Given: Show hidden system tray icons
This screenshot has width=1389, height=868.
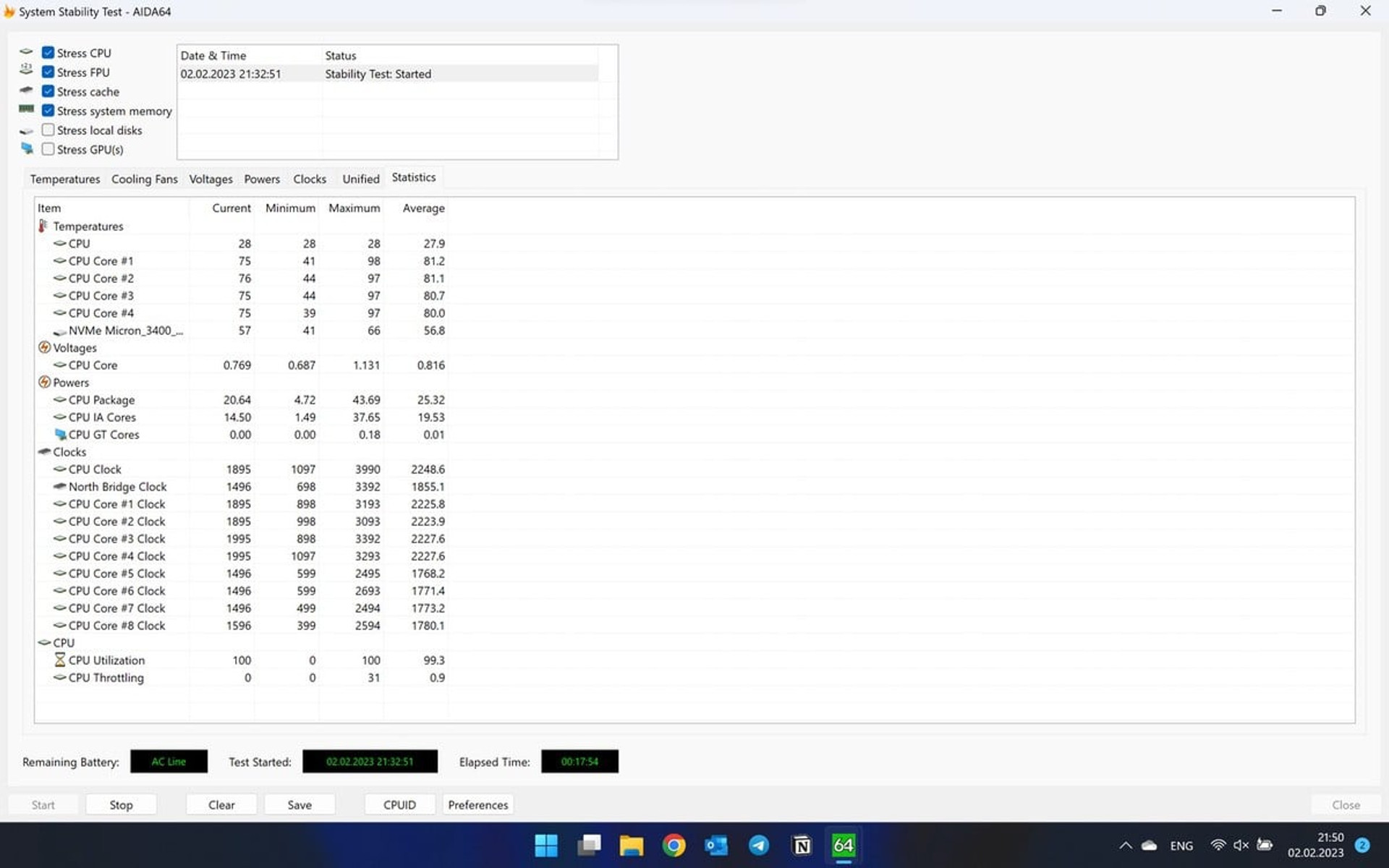Looking at the screenshot, I should (x=1126, y=845).
